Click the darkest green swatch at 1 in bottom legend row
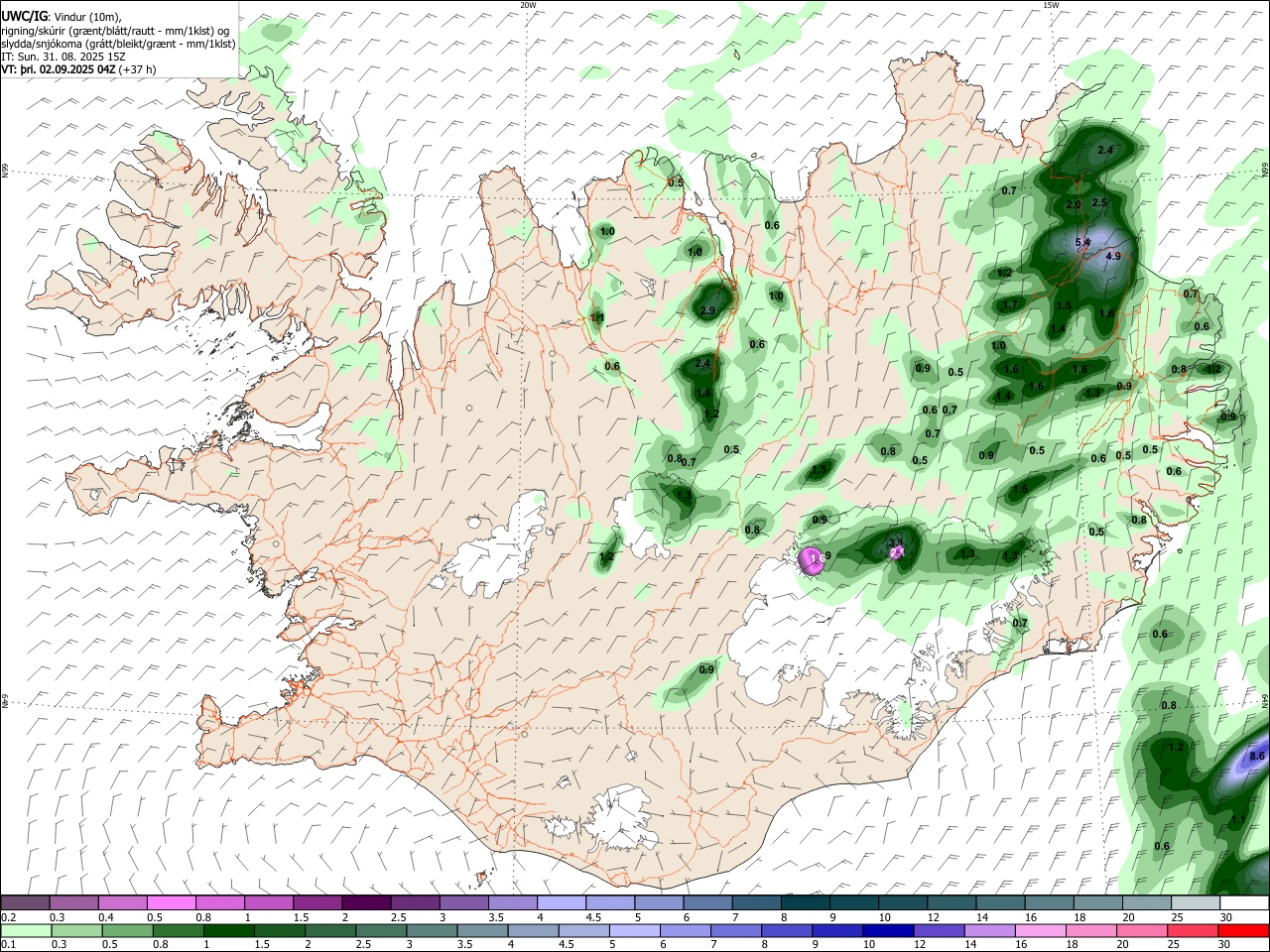Screen dimensions: 1270x952 click(229, 931)
